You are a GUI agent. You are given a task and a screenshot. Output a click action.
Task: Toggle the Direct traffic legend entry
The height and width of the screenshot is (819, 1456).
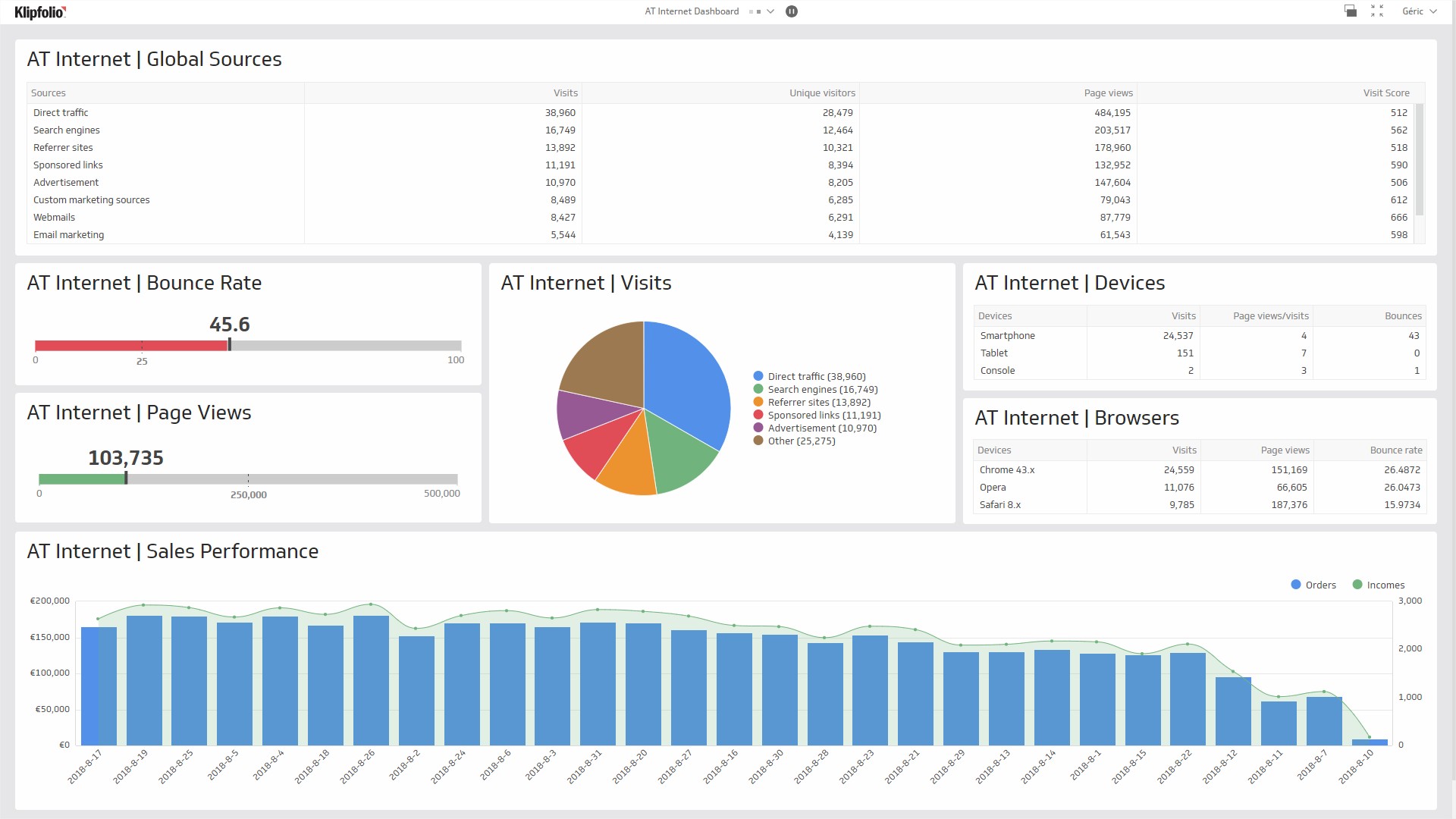[x=809, y=376]
